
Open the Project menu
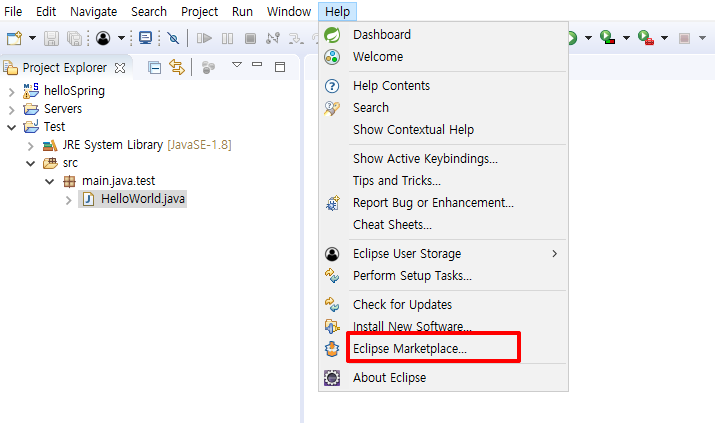(x=199, y=11)
